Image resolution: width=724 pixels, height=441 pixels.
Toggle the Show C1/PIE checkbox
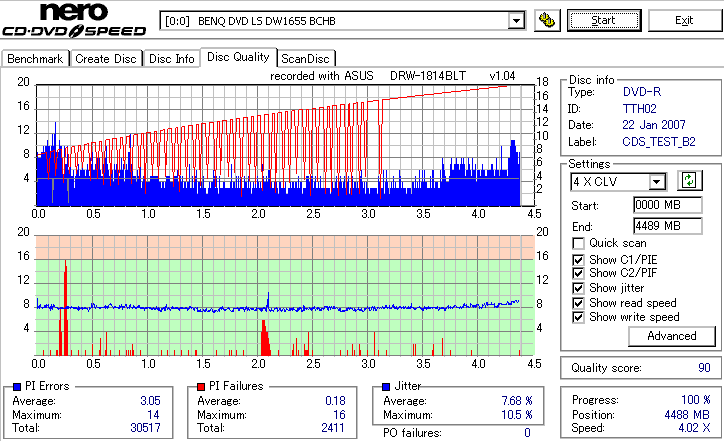[x=578, y=260]
